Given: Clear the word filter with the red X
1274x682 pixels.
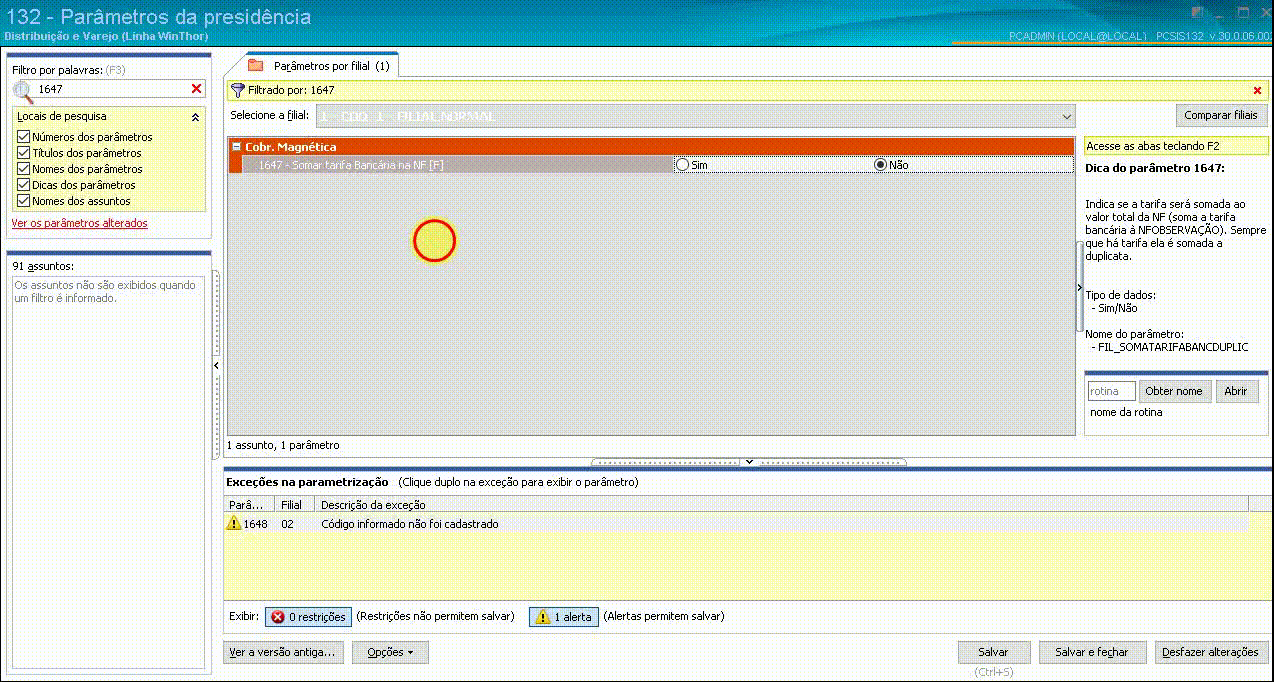Looking at the screenshot, I should (196, 90).
